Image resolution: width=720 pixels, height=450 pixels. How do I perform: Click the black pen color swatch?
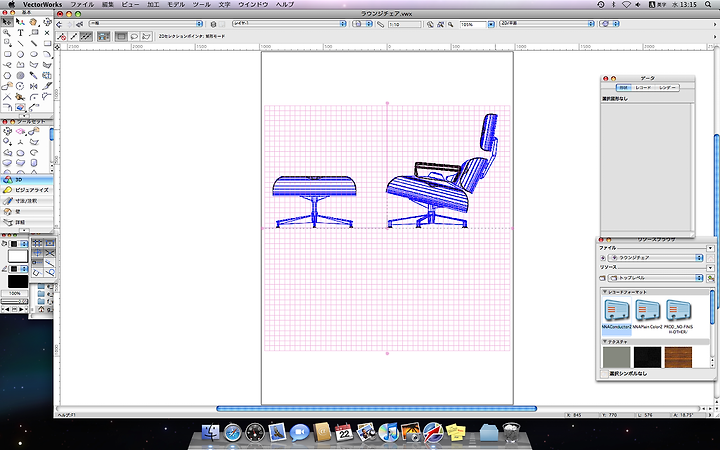18,281
